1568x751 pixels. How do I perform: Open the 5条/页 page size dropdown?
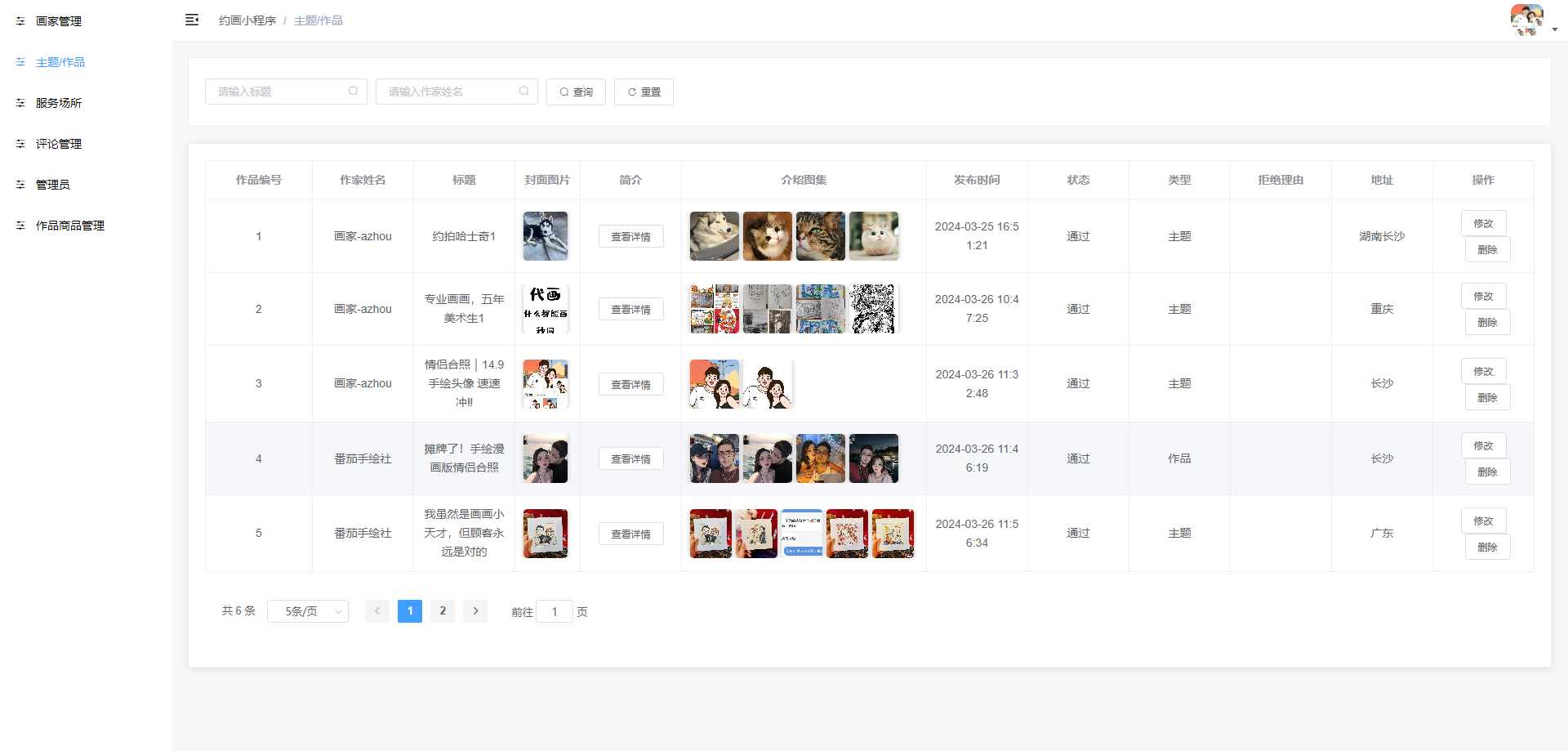pyautogui.click(x=308, y=611)
